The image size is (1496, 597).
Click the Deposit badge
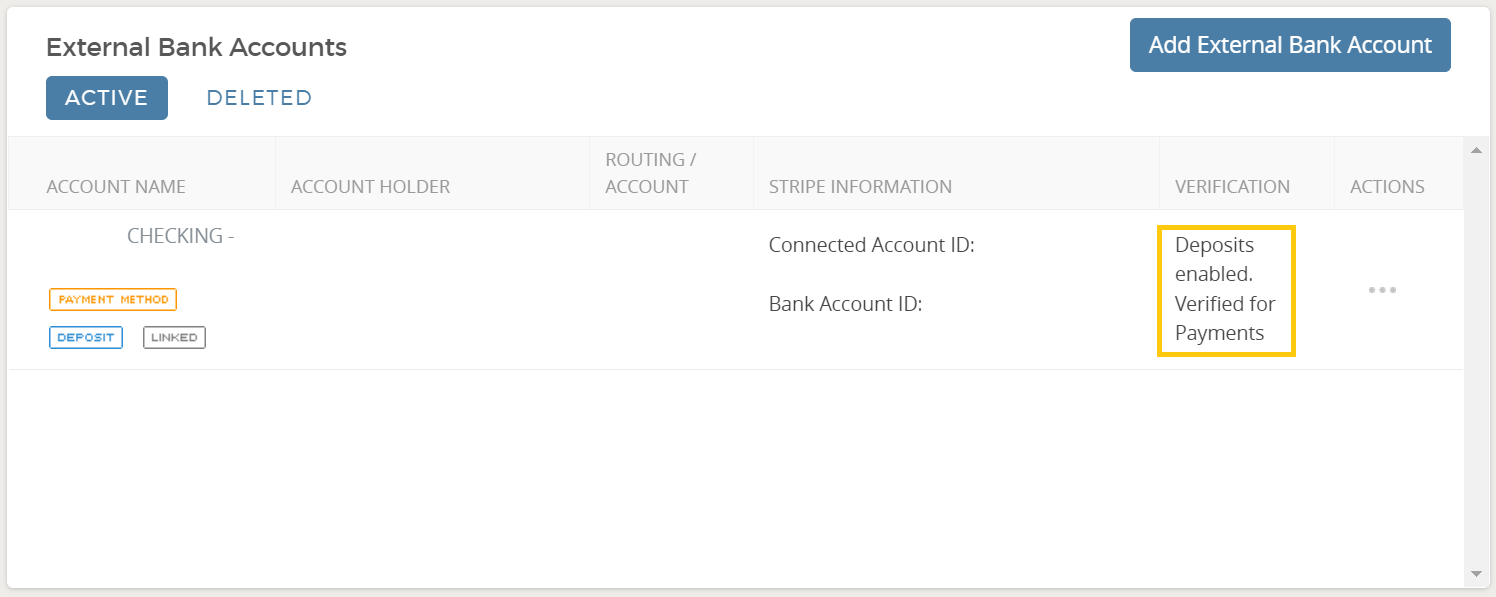86,337
